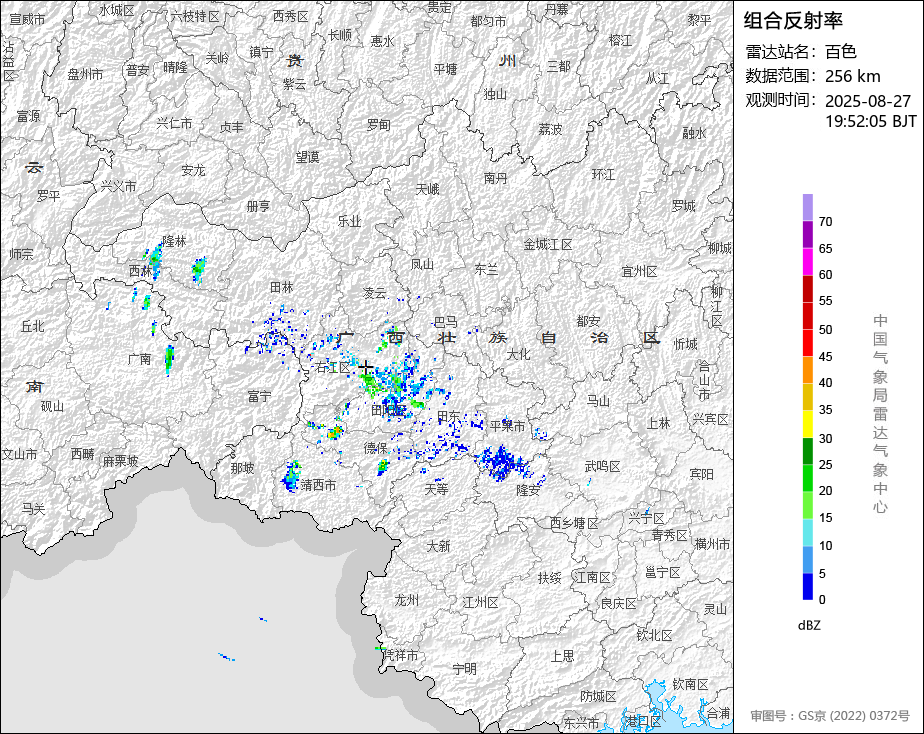Click the 组合反射率 title text
The image size is (924, 734).
coord(793,21)
